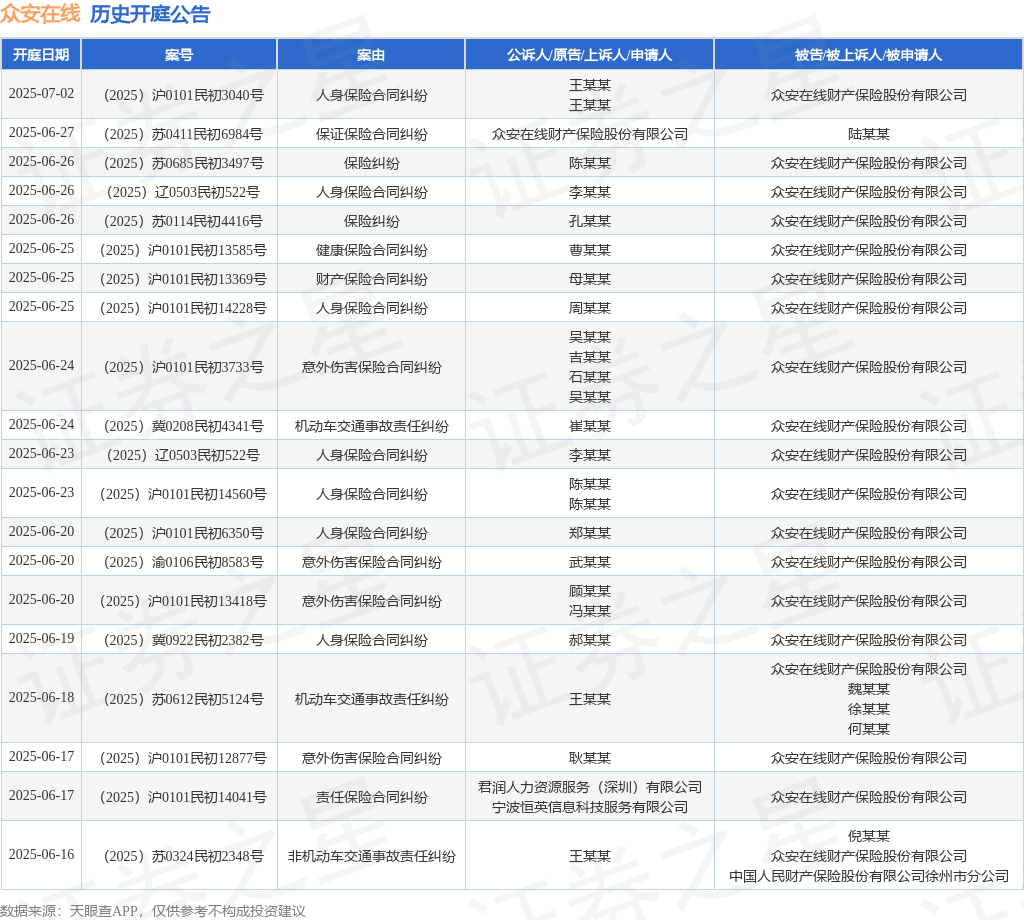1024x920 pixels.
Task: Click plaintiff 曹某某
Action: coord(590,250)
